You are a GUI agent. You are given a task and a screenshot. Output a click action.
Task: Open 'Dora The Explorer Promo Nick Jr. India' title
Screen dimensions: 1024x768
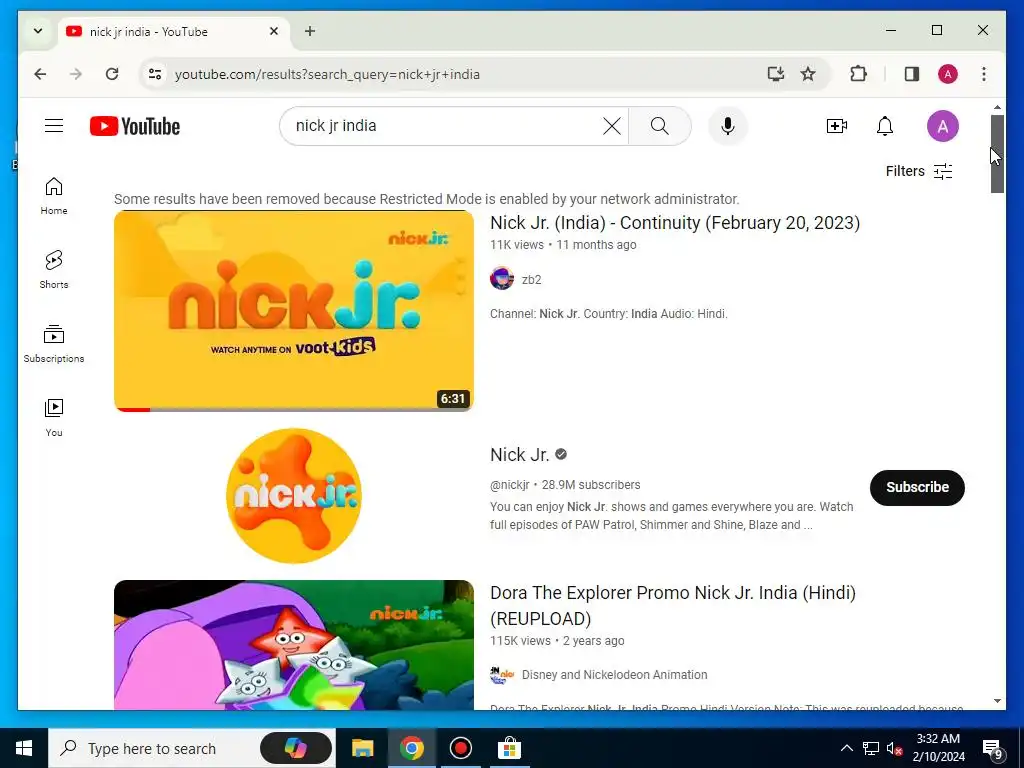[x=673, y=605]
